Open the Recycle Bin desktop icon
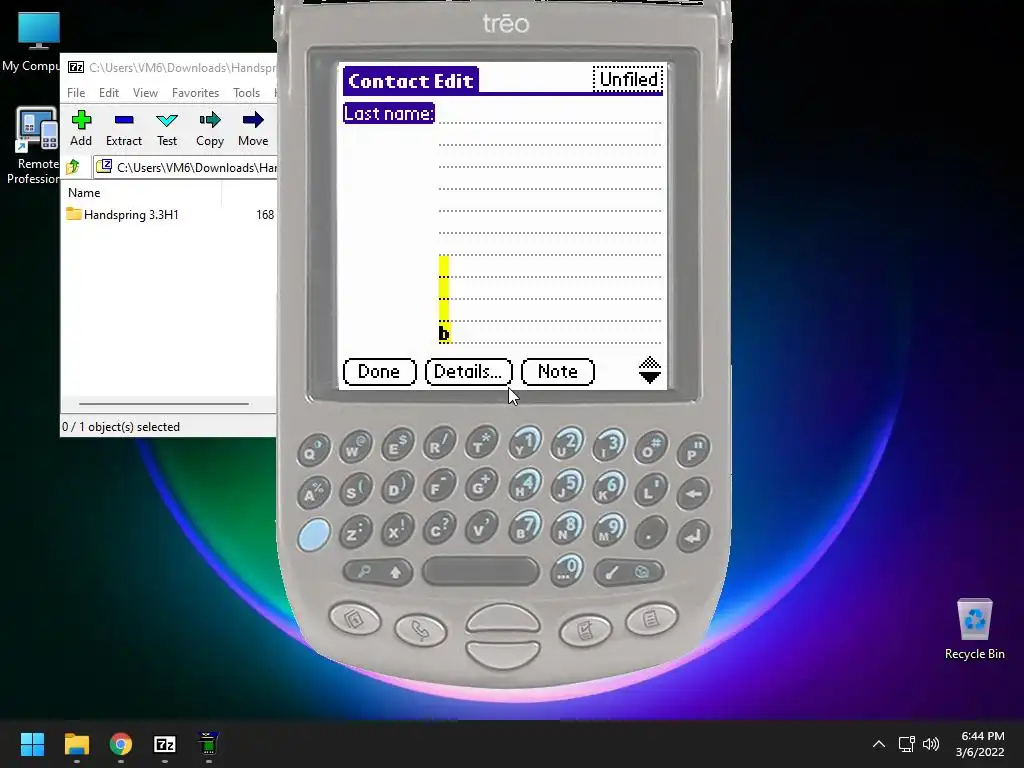 click(974, 629)
